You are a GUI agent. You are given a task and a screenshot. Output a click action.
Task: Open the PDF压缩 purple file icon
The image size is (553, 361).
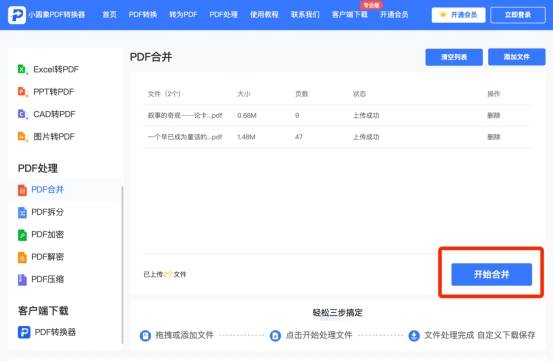coord(22,280)
